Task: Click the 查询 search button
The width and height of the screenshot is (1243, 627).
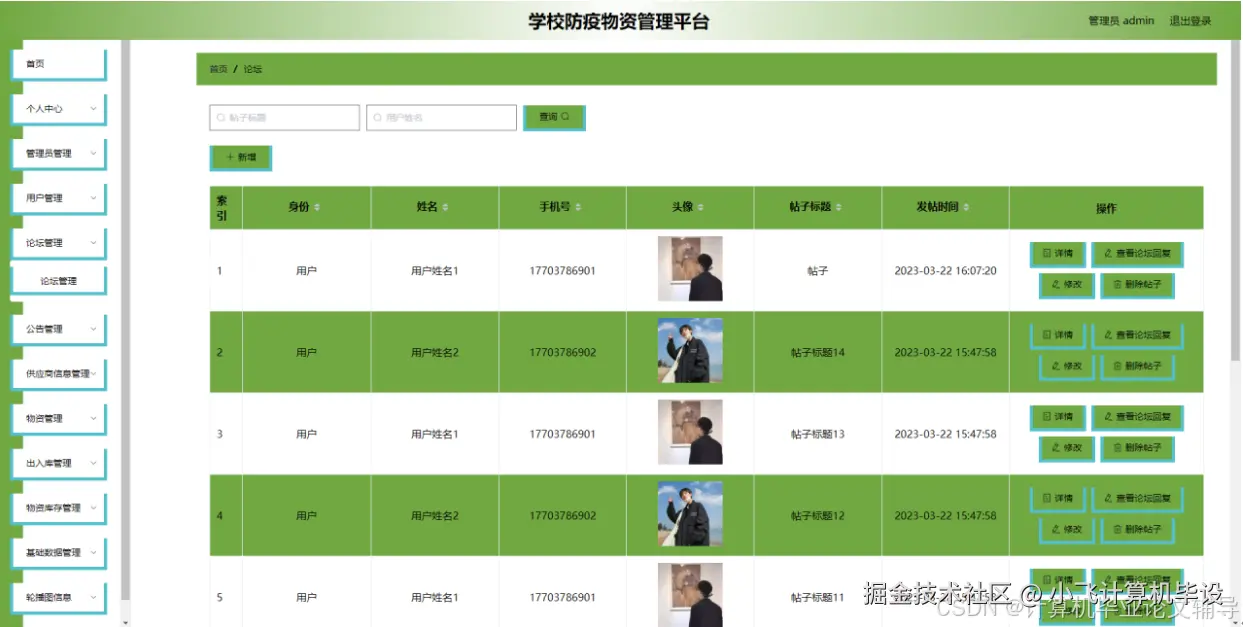Action: (554, 117)
